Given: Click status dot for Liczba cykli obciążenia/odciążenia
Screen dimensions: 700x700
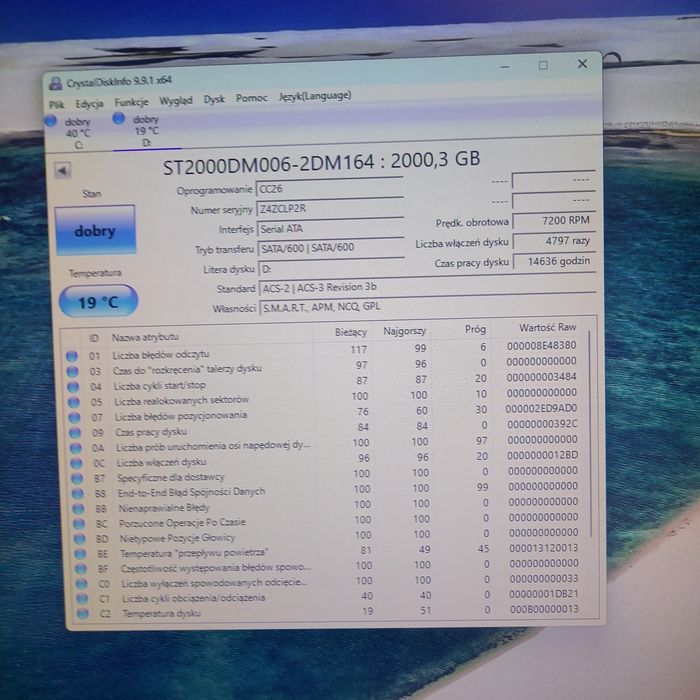Looking at the screenshot, I should pyautogui.click(x=82, y=599).
